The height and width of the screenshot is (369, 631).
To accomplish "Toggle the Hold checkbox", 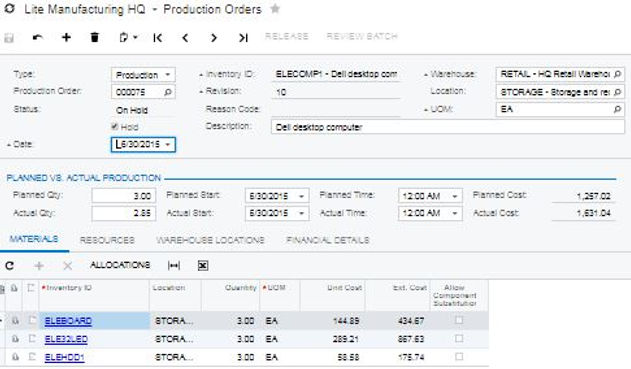I will (x=115, y=127).
